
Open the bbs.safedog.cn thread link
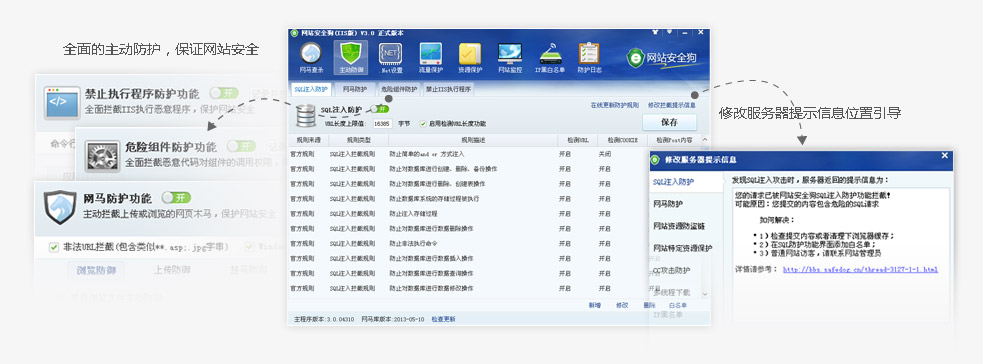coord(860,269)
